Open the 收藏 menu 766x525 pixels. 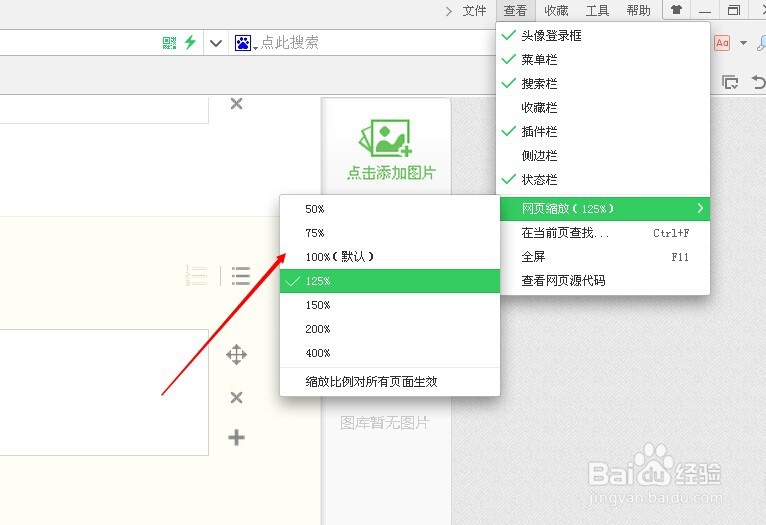[x=556, y=11]
